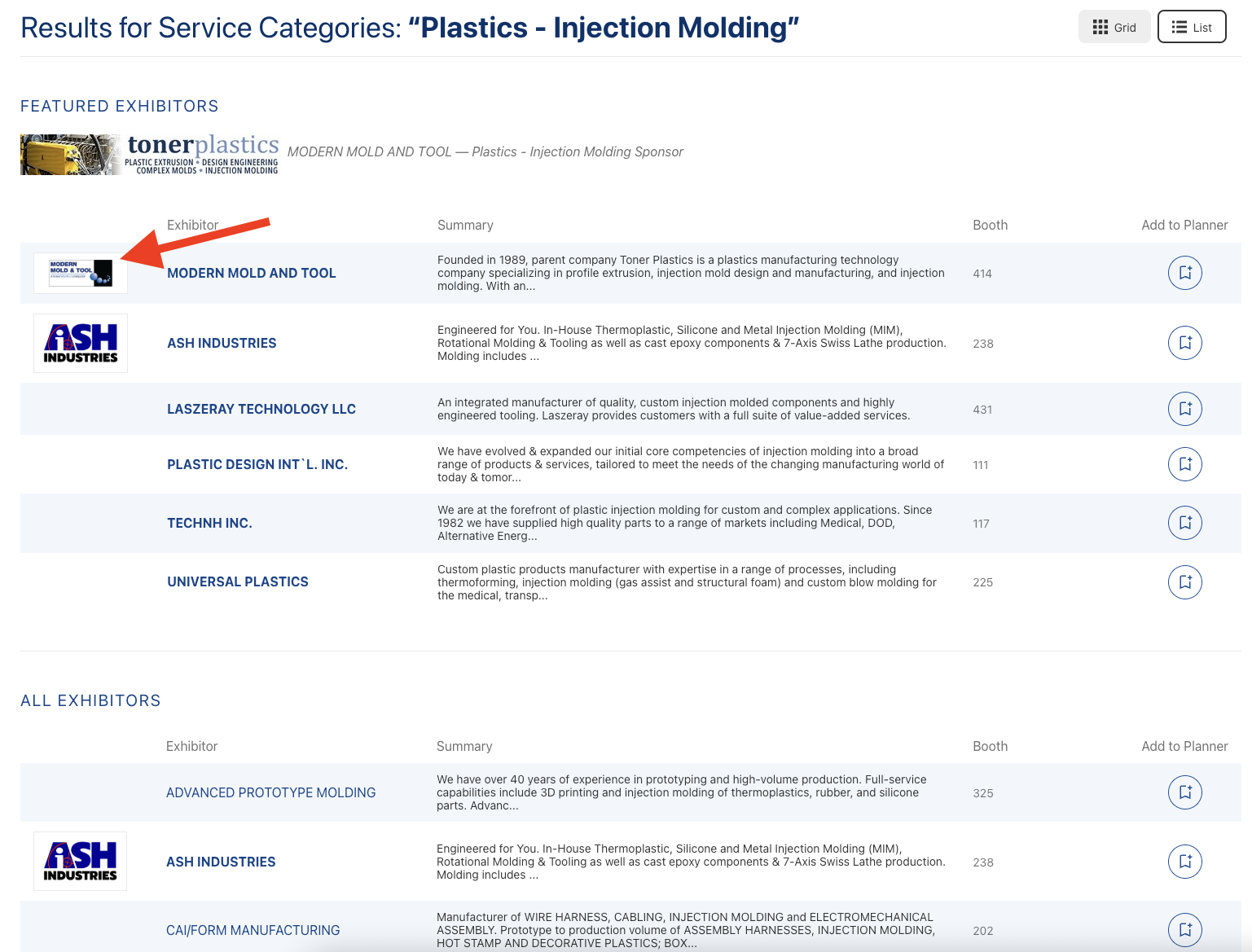
Task: Switch to List view
Action: [1191, 27]
